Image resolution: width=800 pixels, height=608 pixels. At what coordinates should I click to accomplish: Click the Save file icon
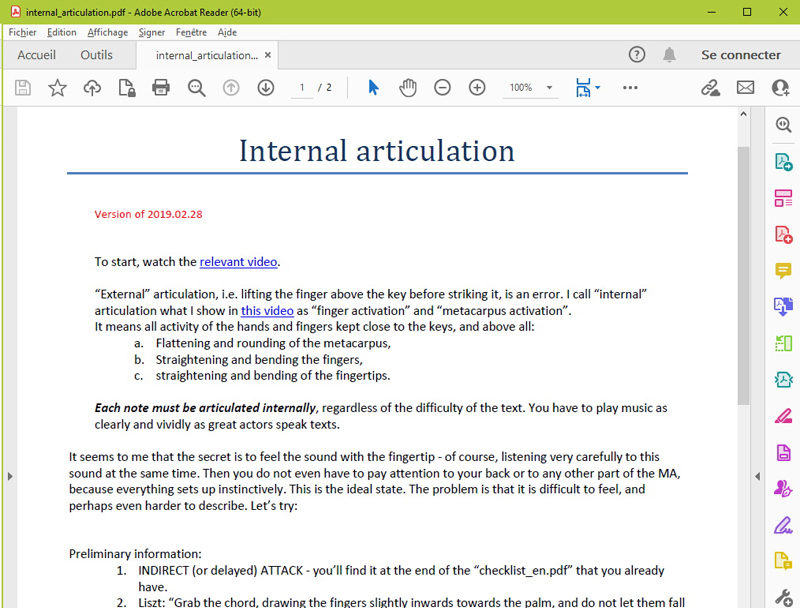pyautogui.click(x=23, y=88)
